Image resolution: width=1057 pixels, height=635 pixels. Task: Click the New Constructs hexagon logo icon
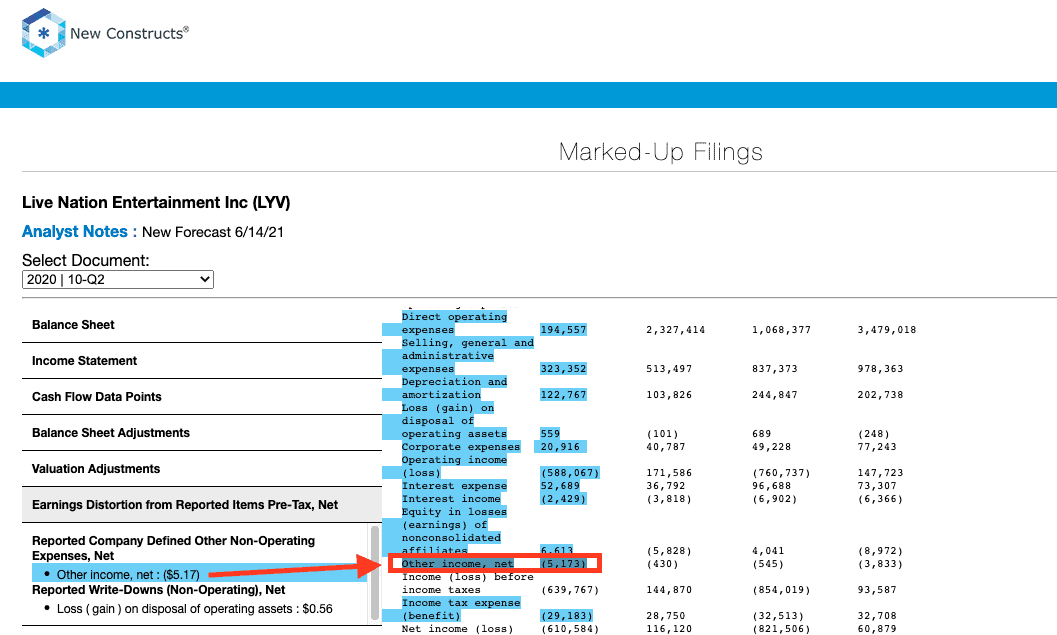44,33
